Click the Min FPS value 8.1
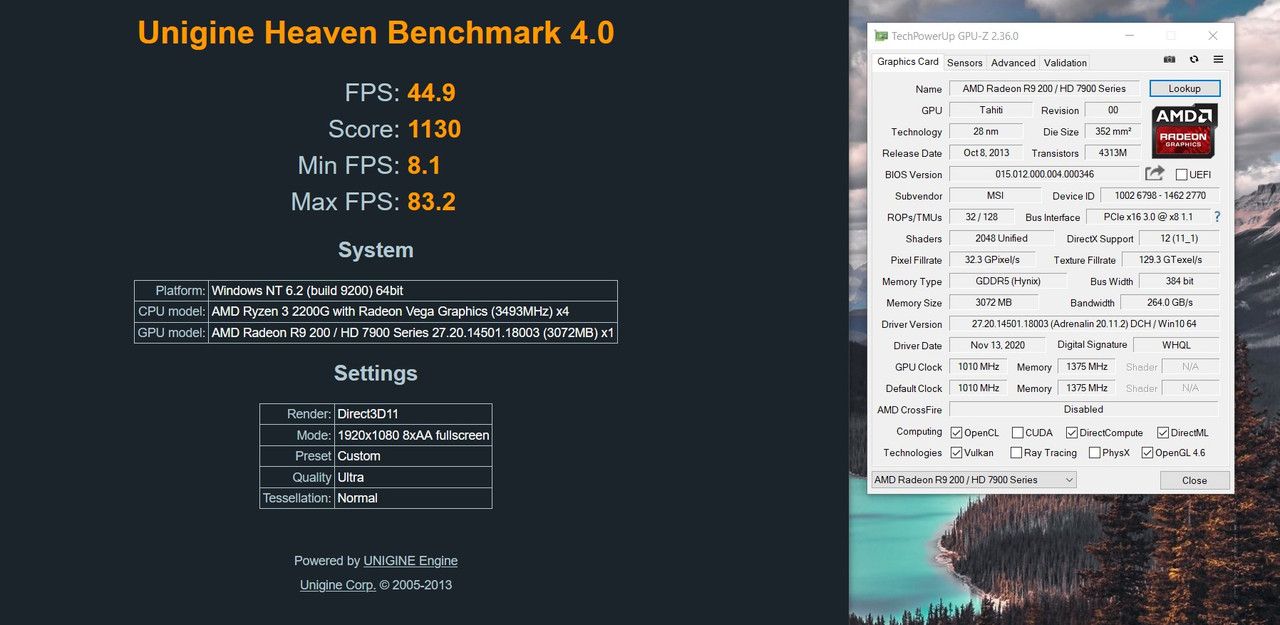Screen dimensions: 1280x625 click(424, 165)
